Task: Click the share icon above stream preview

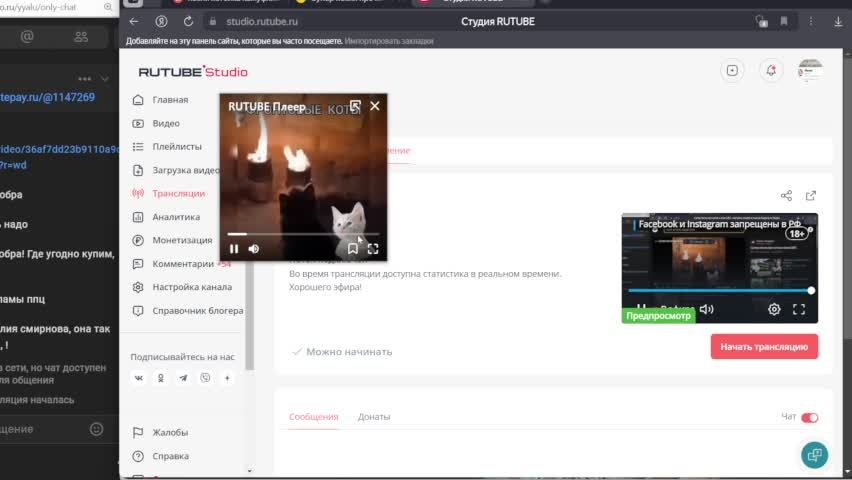Action: point(786,196)
